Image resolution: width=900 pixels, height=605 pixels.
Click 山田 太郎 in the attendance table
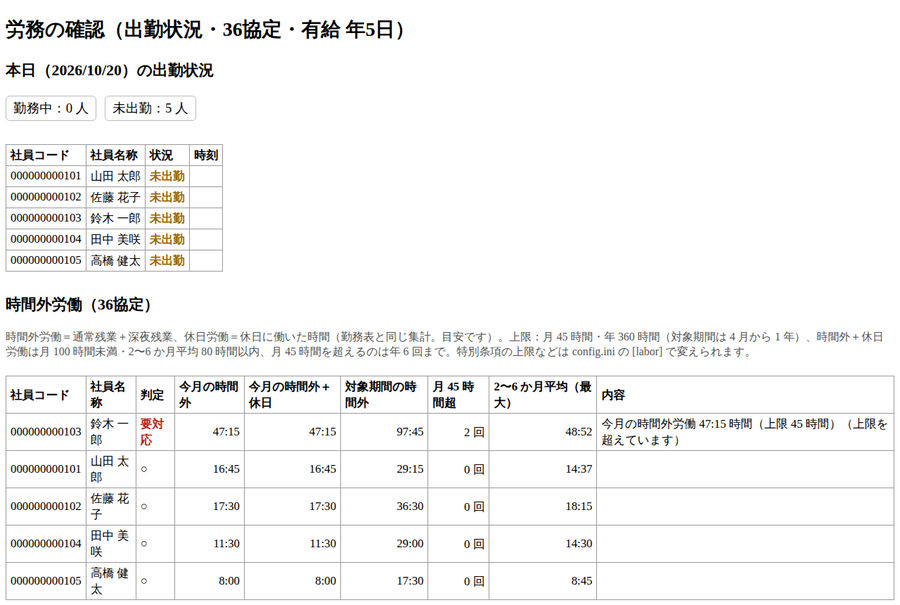(x=115, y=176)
